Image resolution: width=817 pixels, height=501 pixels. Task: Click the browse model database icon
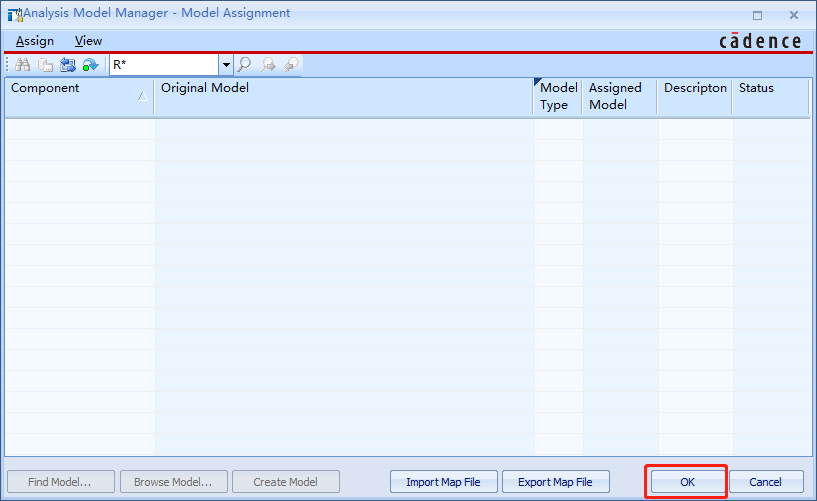(45, 65)
